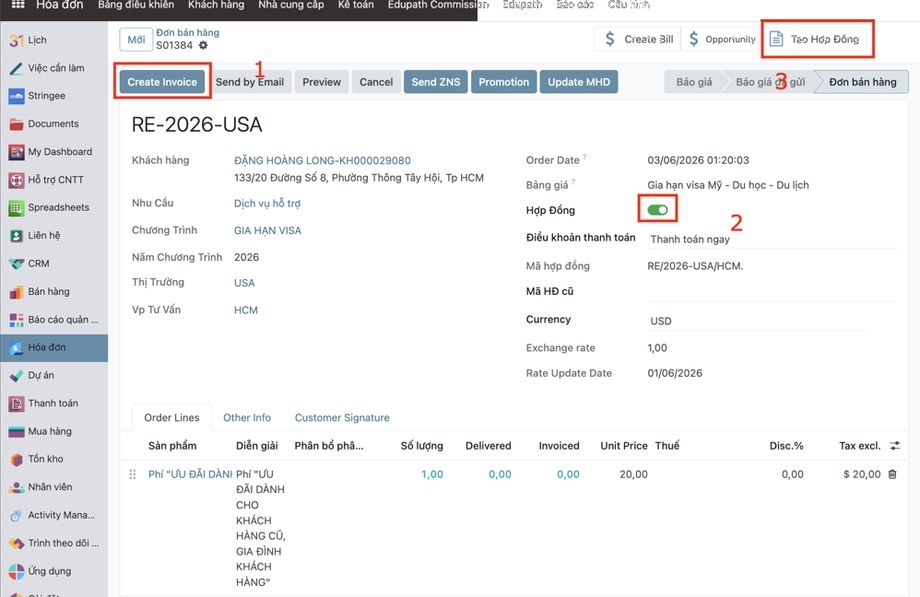This screenshot has height=597, width=920.
Task: Open Thanh toán payment icon
Action: (16, 403)
